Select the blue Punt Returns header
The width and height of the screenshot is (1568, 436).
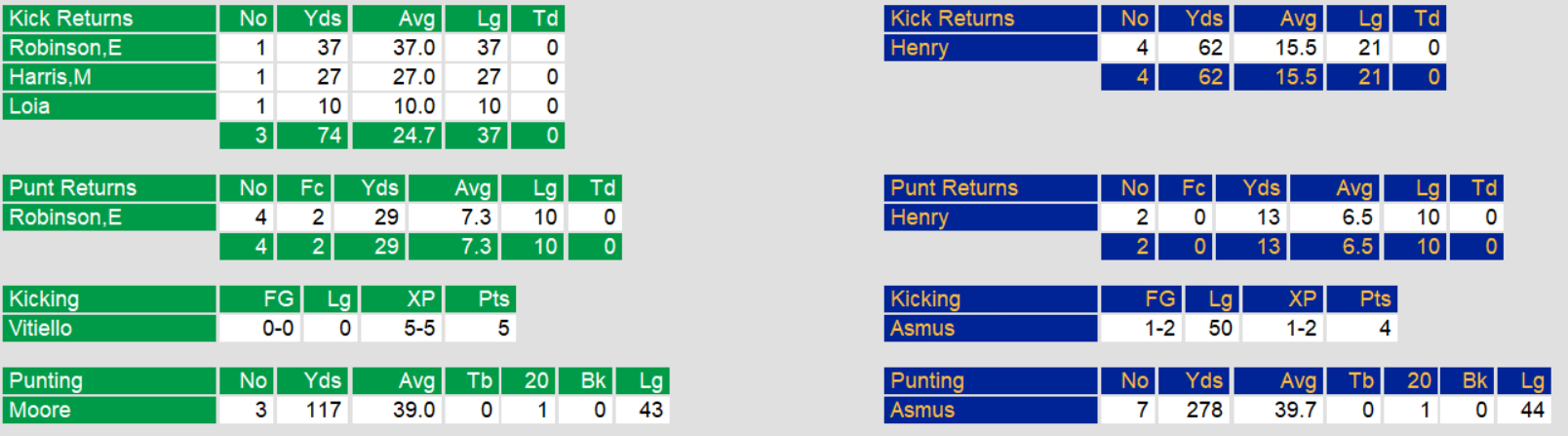[990, 188]
